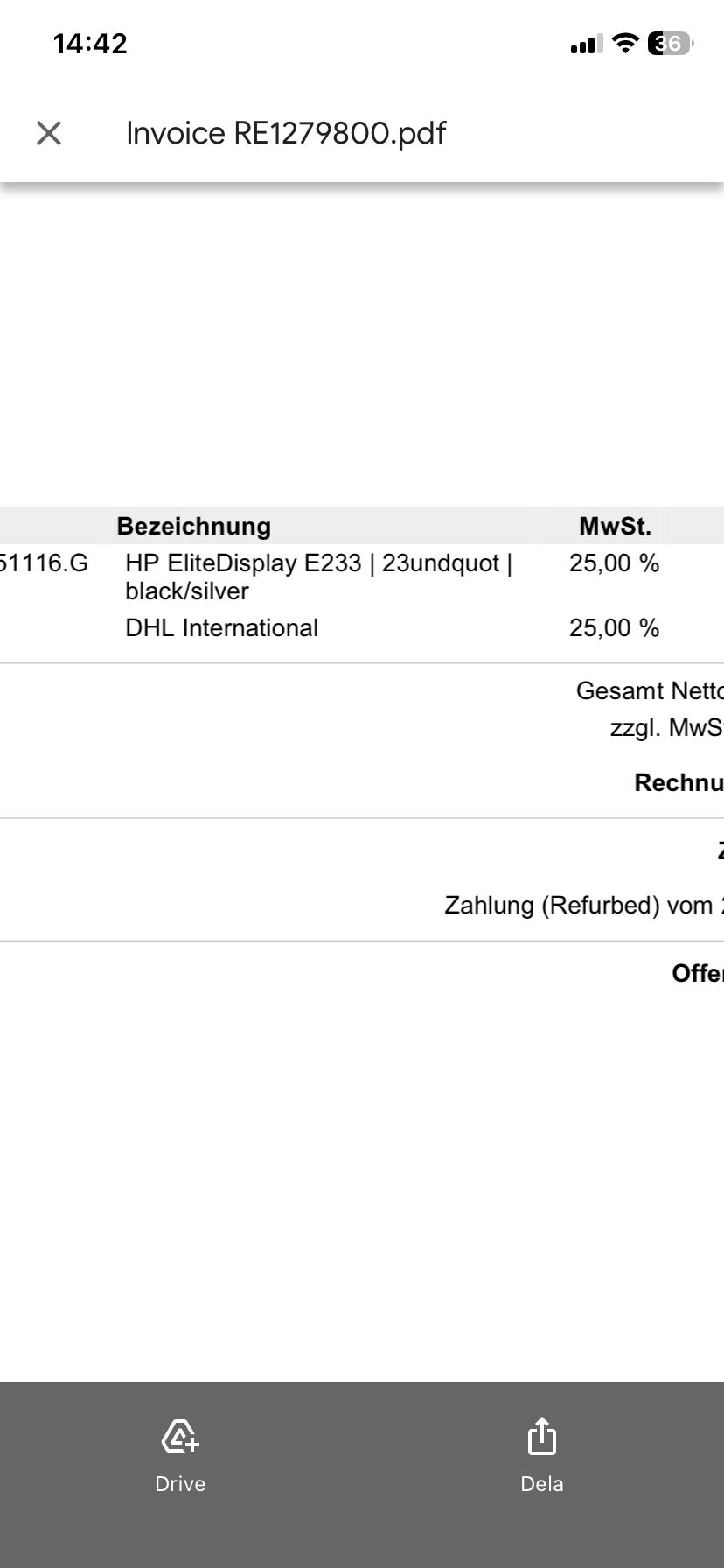Tap the Wi-Fi indicator in the status bar

coord(623,43)
